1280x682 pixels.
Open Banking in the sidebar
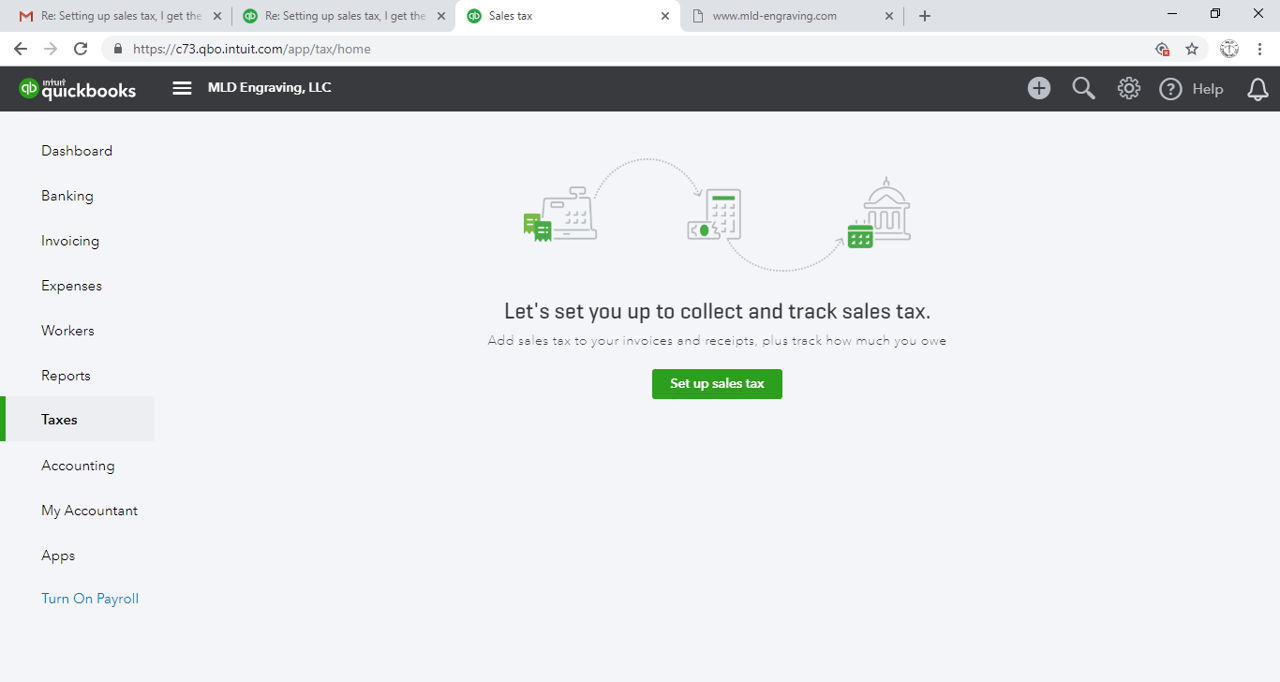pyautogui.click(x=67, y=196)
